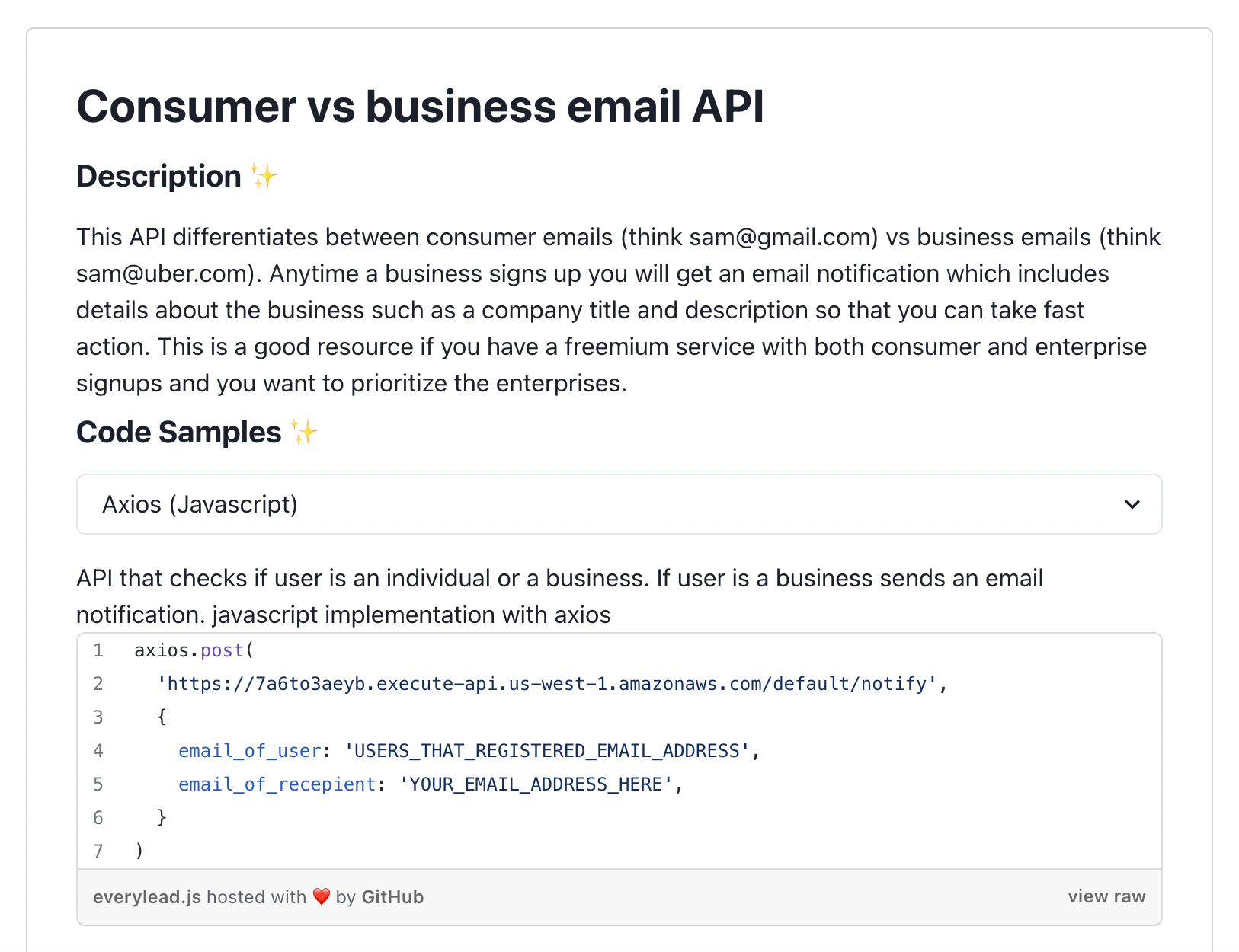The width and height of the screenshot is (1239, 952).
Task: Click line number 4 in code block
Action: (x=98, y=750)
